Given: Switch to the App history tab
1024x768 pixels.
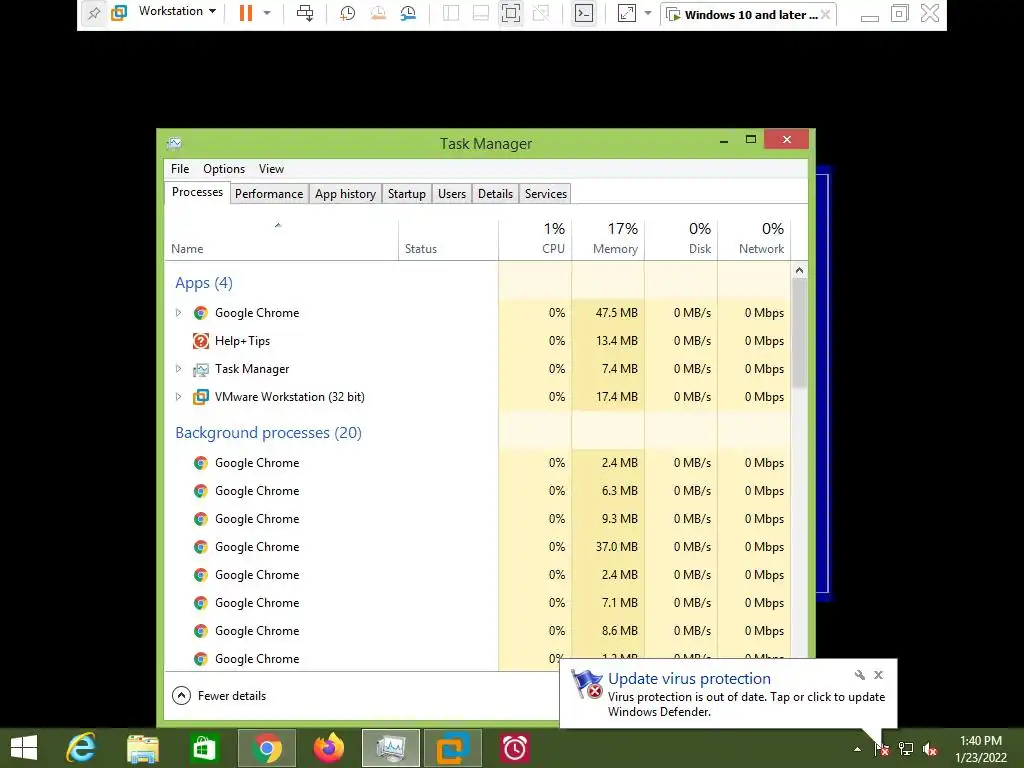Looking at the screenshot, I should pyautogui.click(x=345, y=194).
